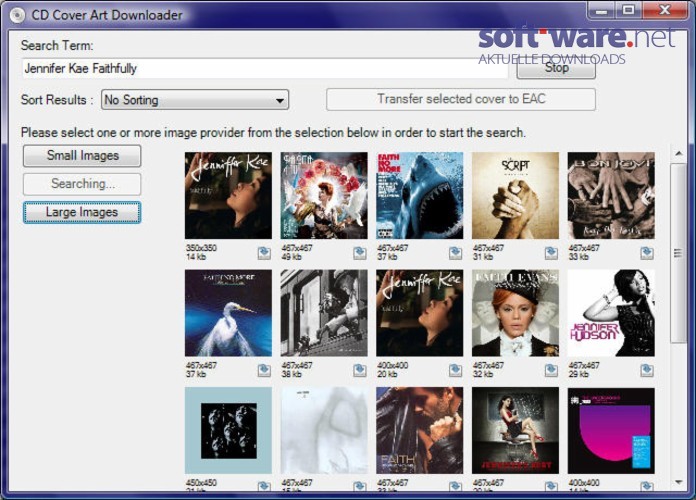Image resolution: width=696 pixels, height=500 pixels.
Task: Save icon under the Bon Jovi cover
Action: pyautogui.click(x=647, y=253)
